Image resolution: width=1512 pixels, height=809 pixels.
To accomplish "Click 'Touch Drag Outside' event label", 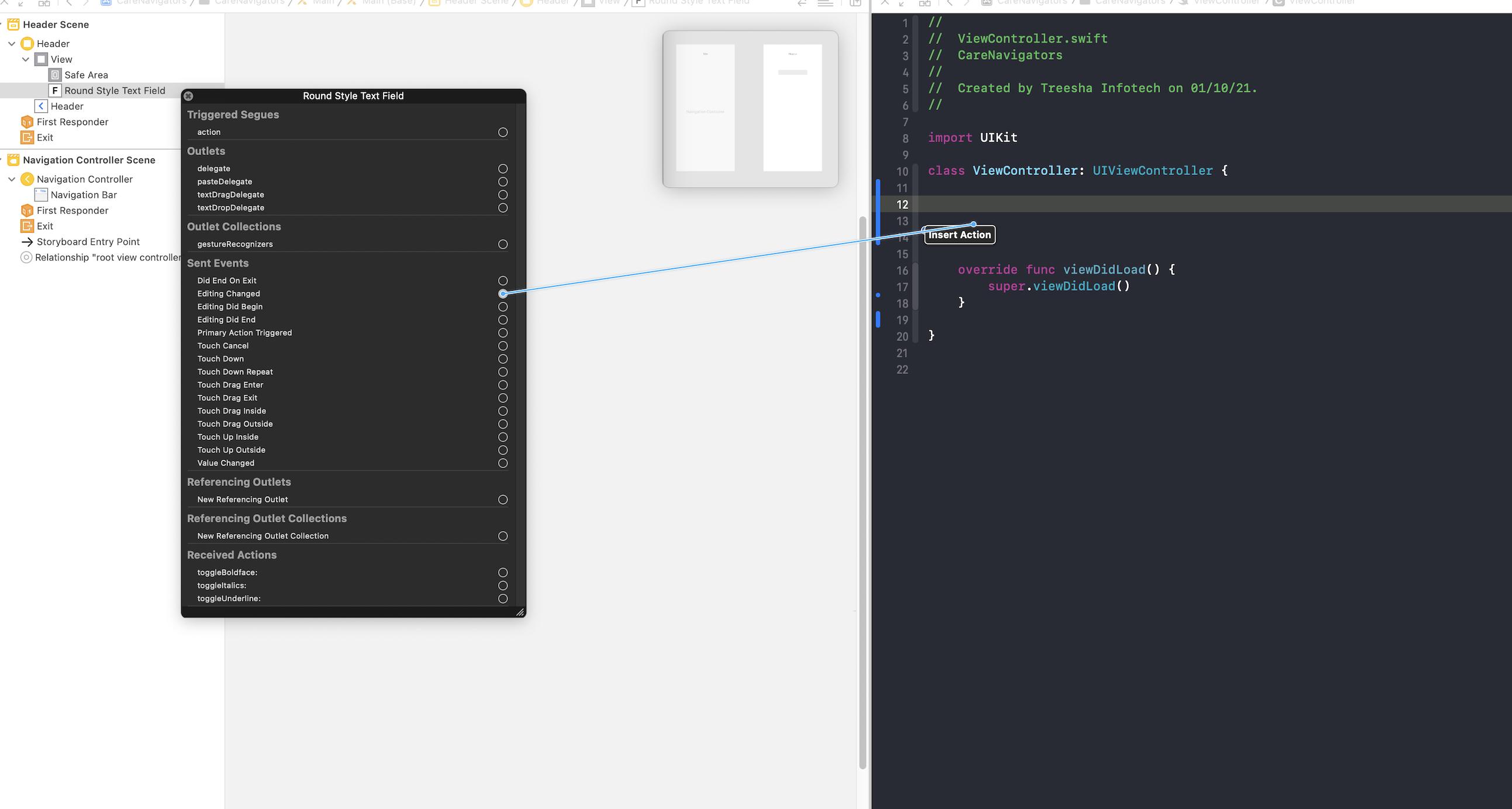I will point(235,424).
